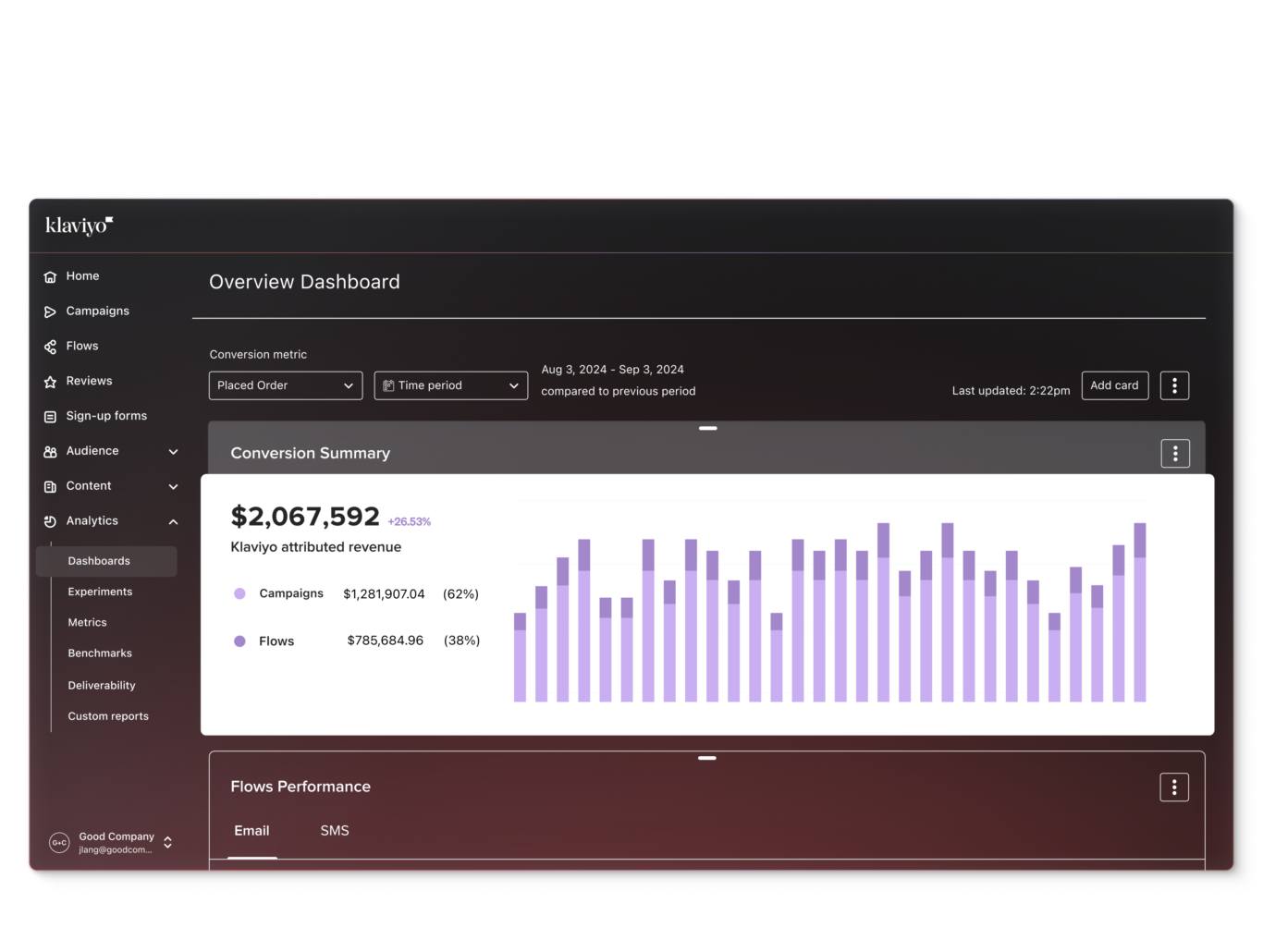This screenshot has height=952, width=1263.
Task: Open the Placed Order conversion metric dropdown
Action: [x=286, y=385]
